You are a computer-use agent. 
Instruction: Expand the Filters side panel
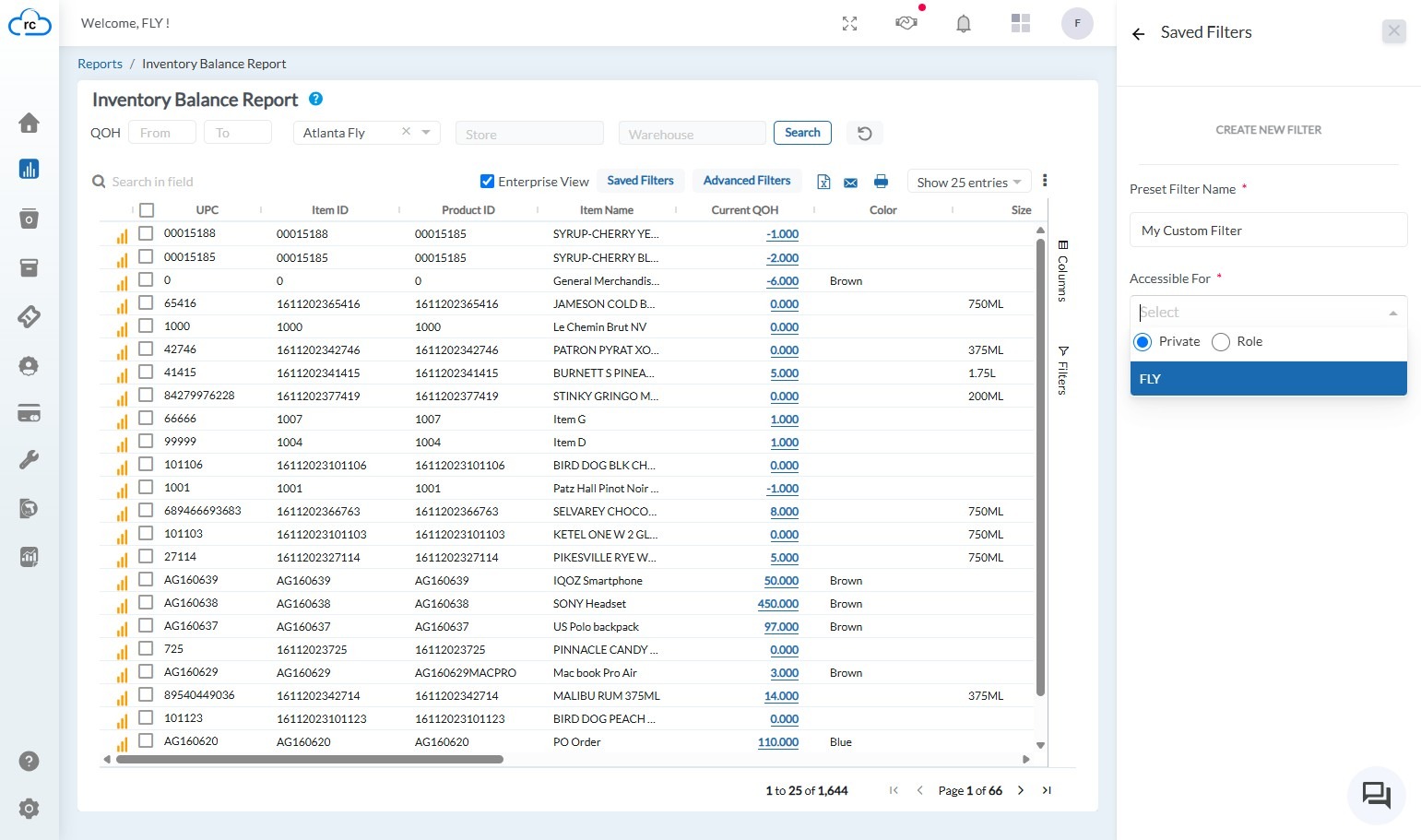1062,371
